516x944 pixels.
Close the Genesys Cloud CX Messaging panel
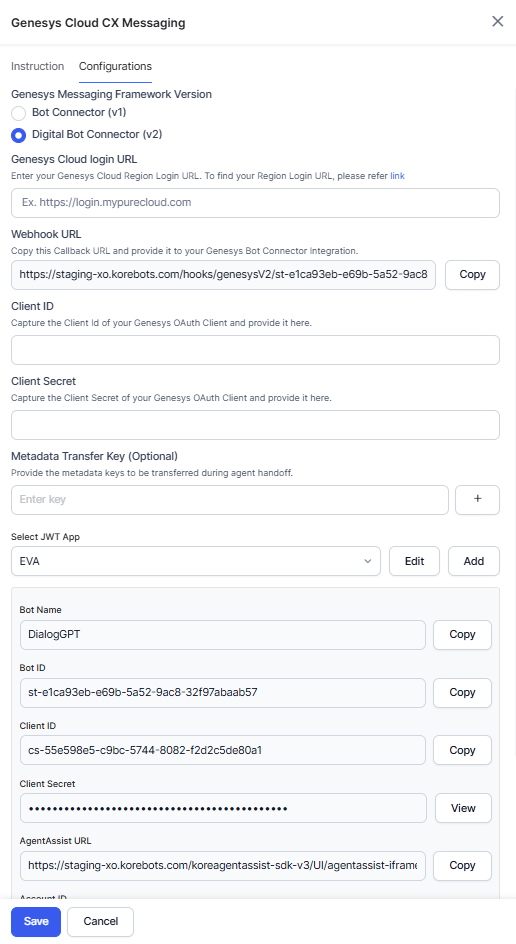(497, 22)
